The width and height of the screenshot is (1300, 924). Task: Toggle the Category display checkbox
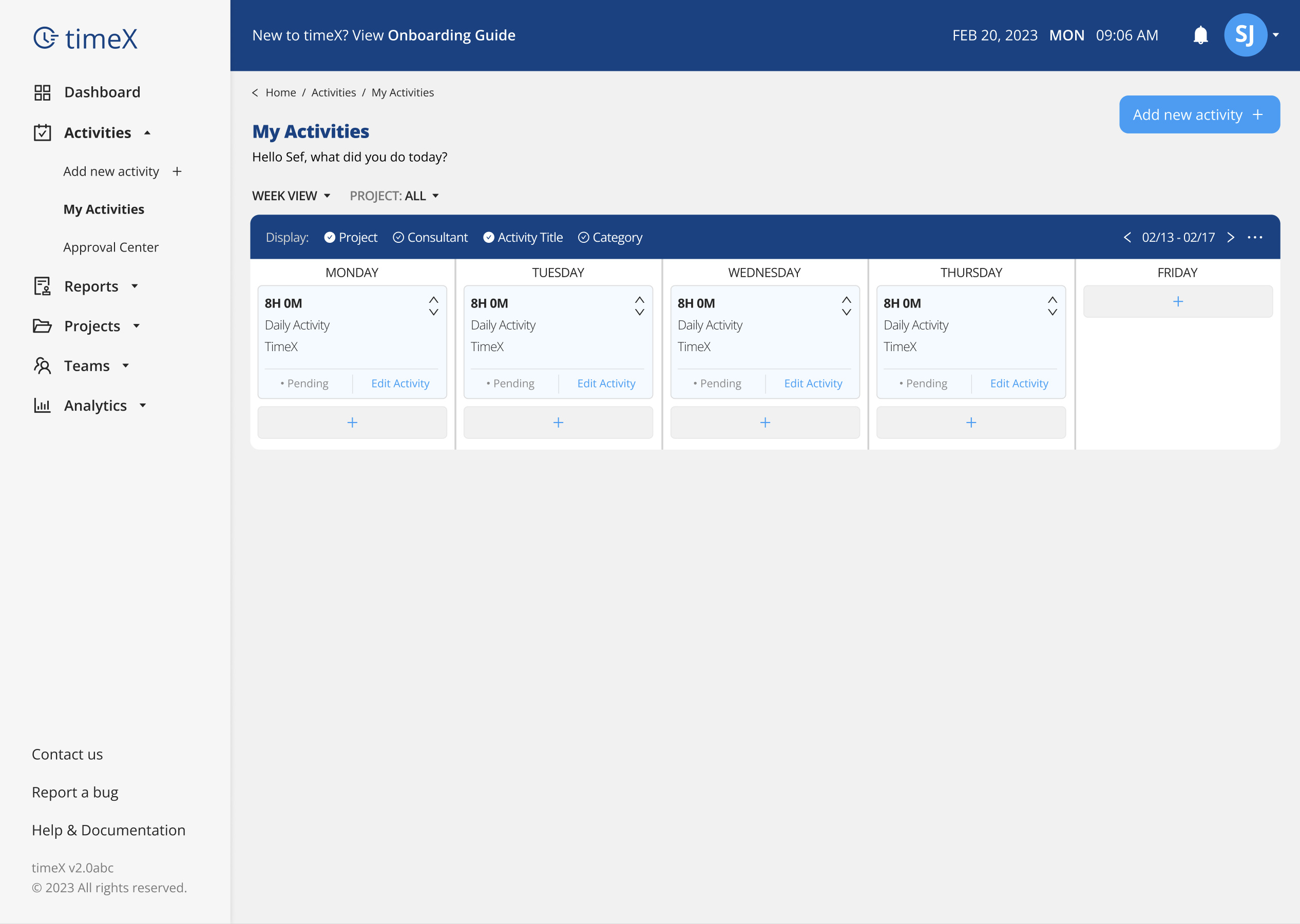coord(584,237)
